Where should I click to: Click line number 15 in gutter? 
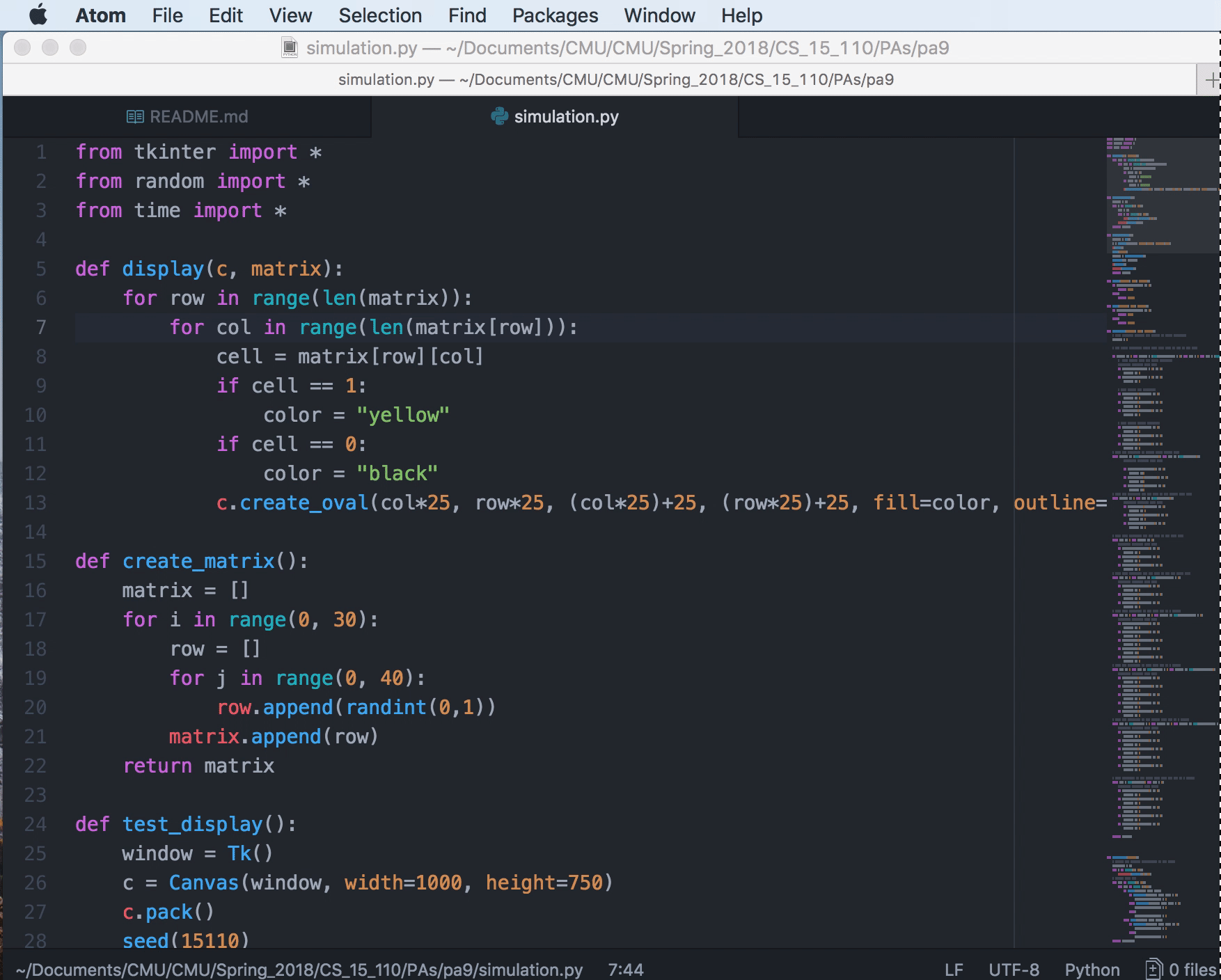[x=36, y=561]
